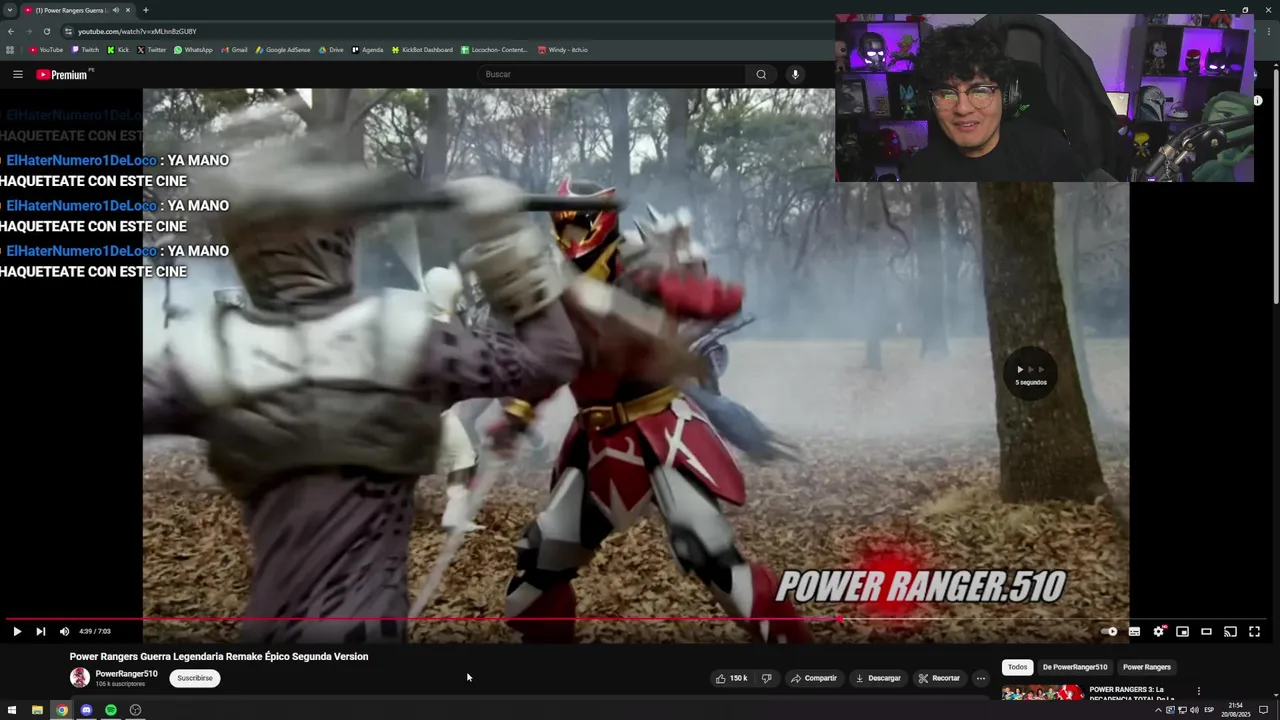This screenshot has height=720, width=1280.
Task: Go to YouTube Premium home logo
Action: point(62,74)
